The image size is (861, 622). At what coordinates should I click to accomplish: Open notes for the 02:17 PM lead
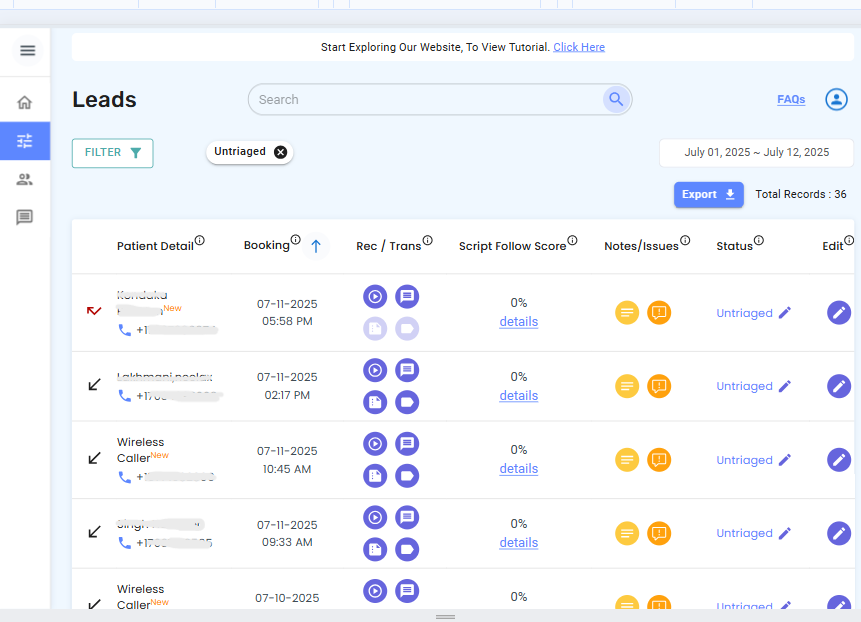(x=627, y=386)
